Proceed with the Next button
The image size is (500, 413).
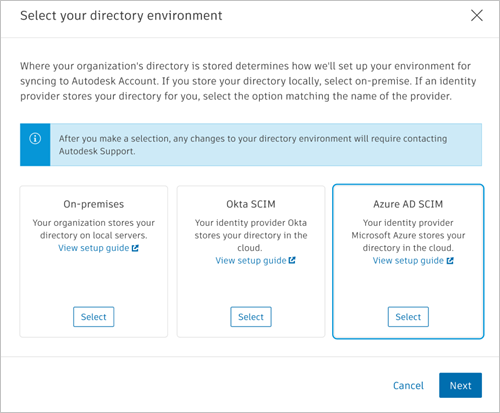460,385
